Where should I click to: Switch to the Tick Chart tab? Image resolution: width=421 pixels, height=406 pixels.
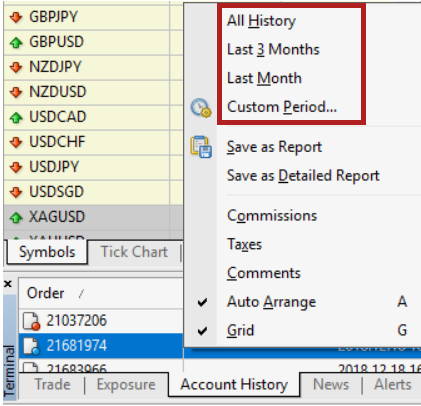point(134,252)
